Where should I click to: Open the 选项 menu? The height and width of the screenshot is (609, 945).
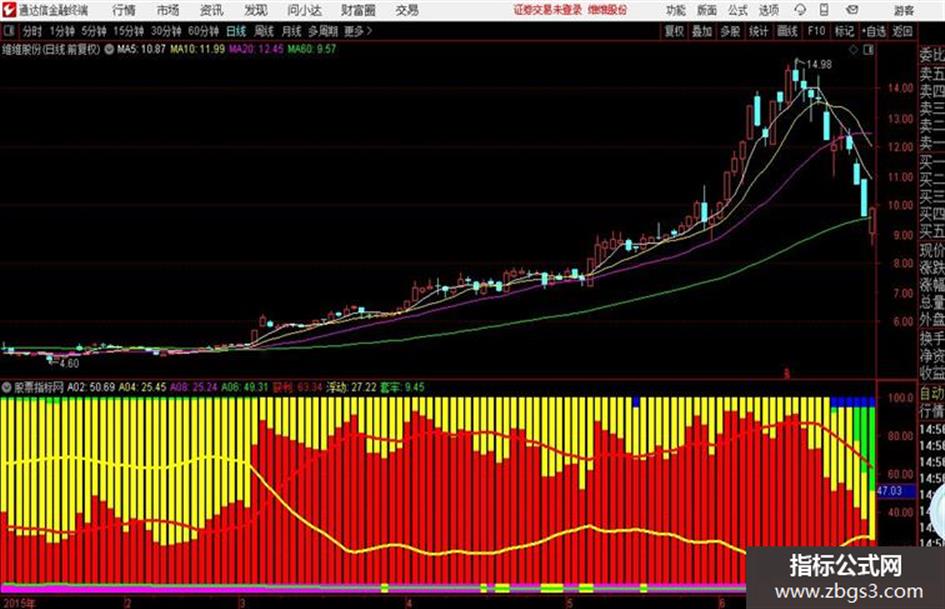[x=769, y=10]
